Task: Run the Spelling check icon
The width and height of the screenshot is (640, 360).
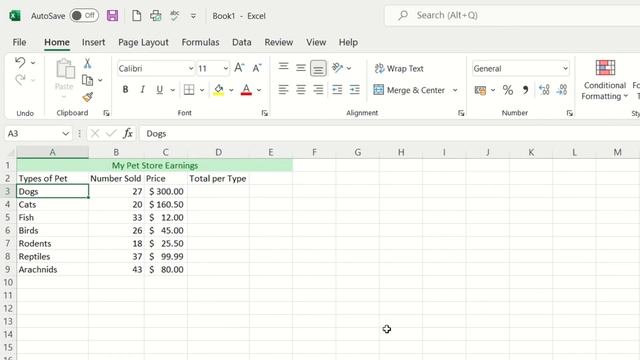Action: point(175,16)
